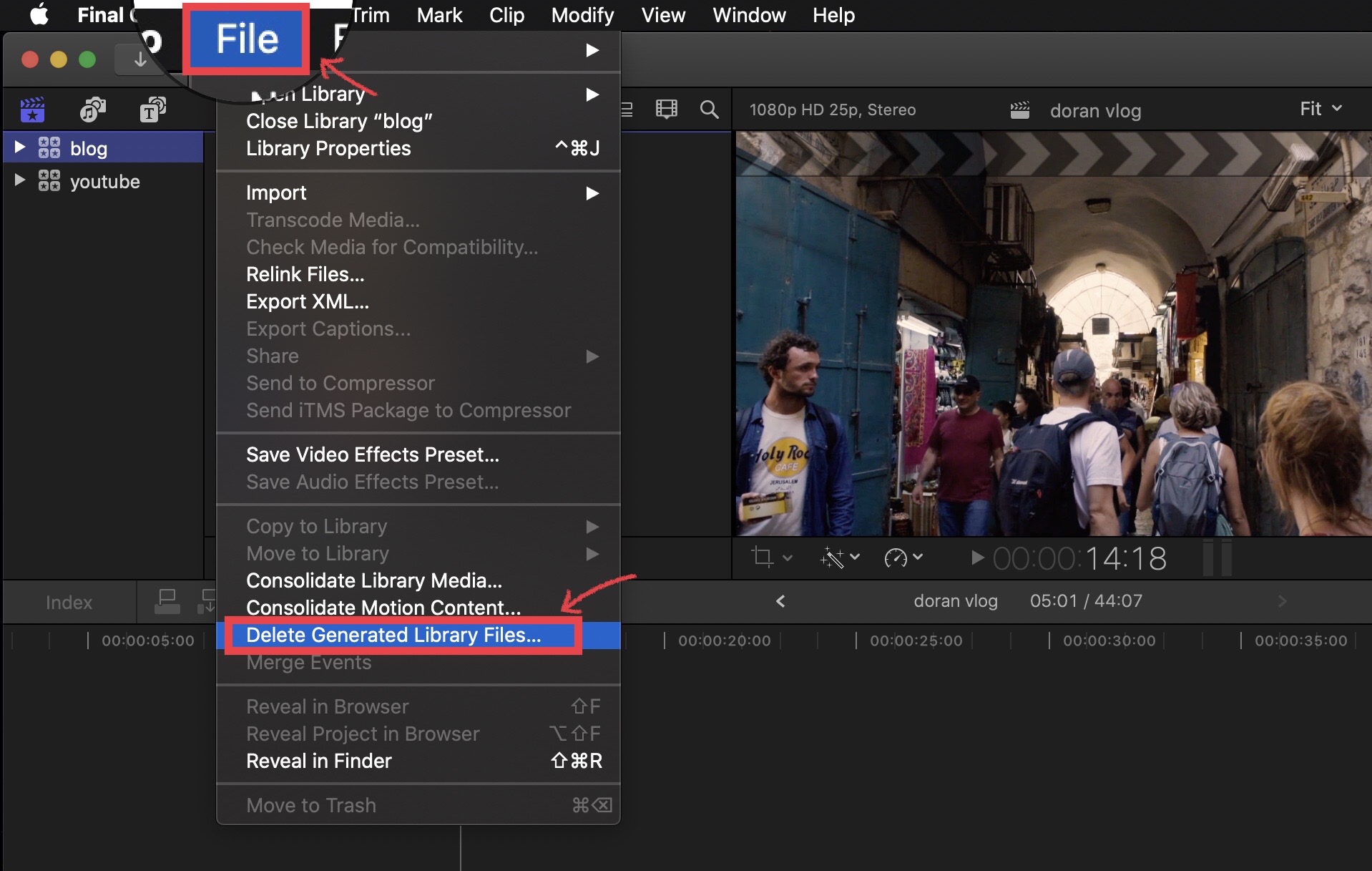This screenshot has height=871, width=1372.
Task: Choose Consolidate Library Media...
Action: [x=418, y=580]
